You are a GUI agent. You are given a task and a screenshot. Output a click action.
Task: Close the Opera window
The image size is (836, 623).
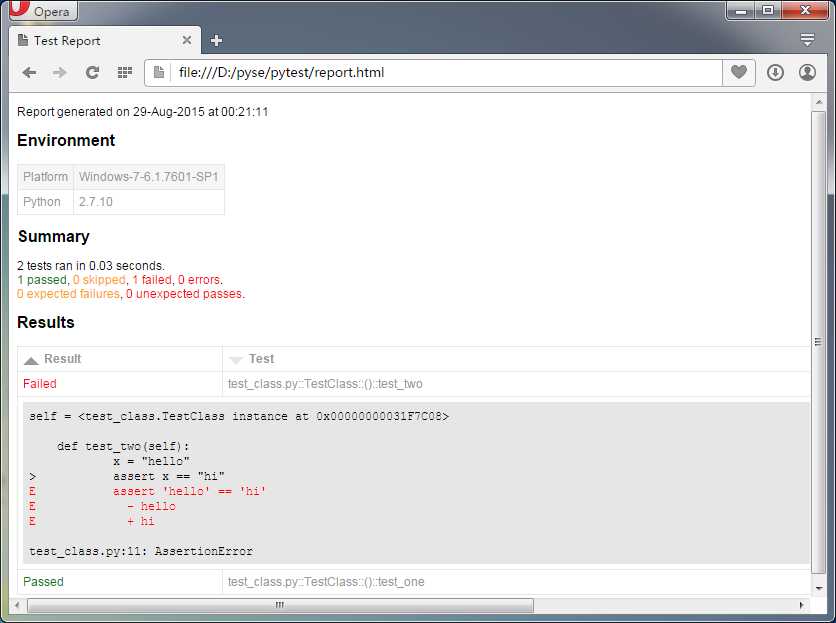point(805,10)
